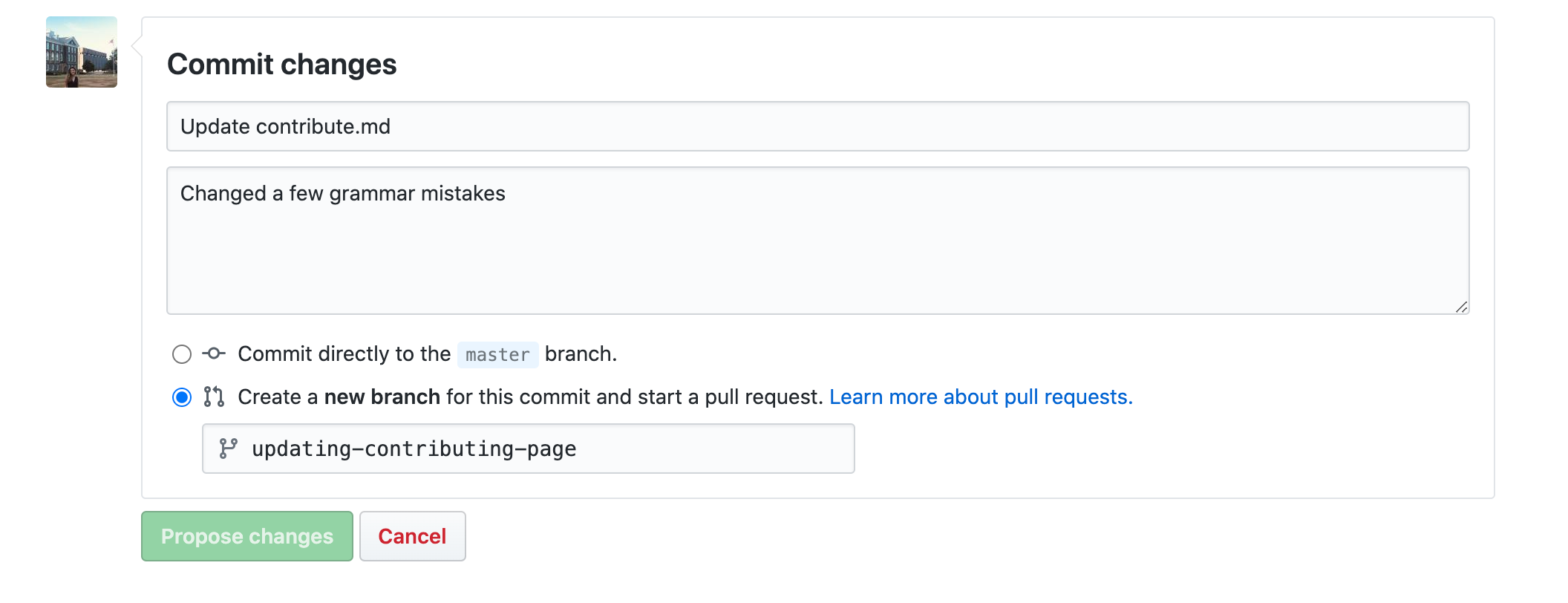Click the user avatar thumbnail
Image resolution: width=1568 pixels, height=603 pixels.
pyautogui.click(x=82, y=52)
